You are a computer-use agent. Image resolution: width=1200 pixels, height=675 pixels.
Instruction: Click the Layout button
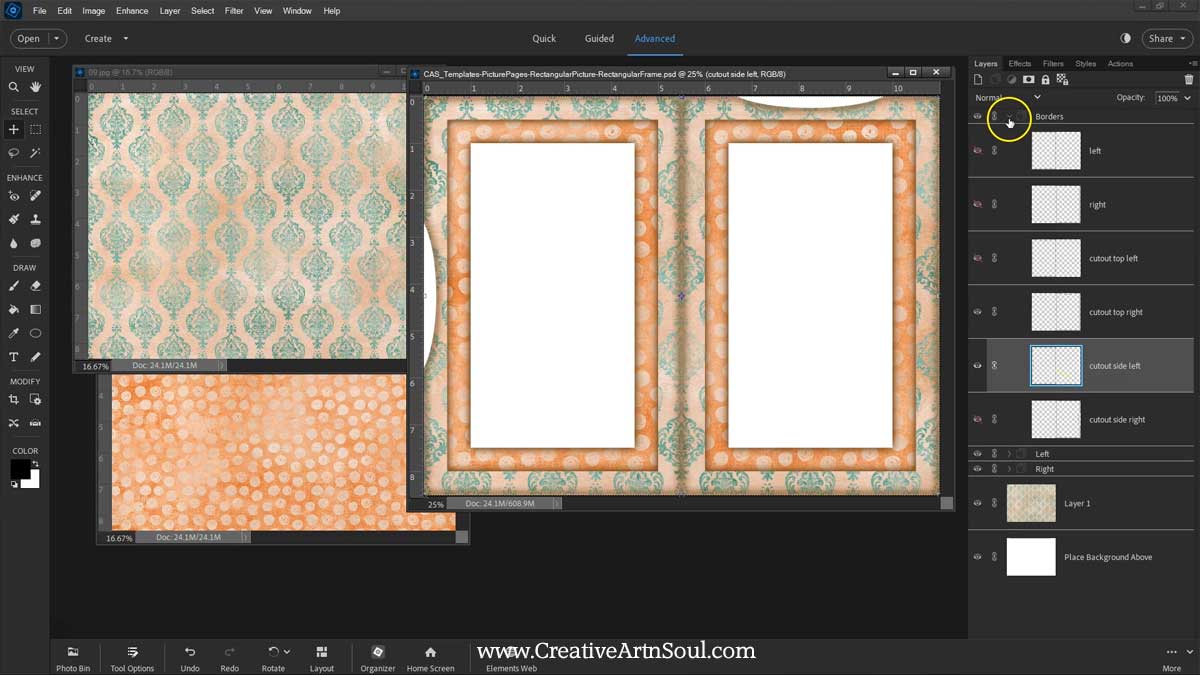[x=321, y=658]
